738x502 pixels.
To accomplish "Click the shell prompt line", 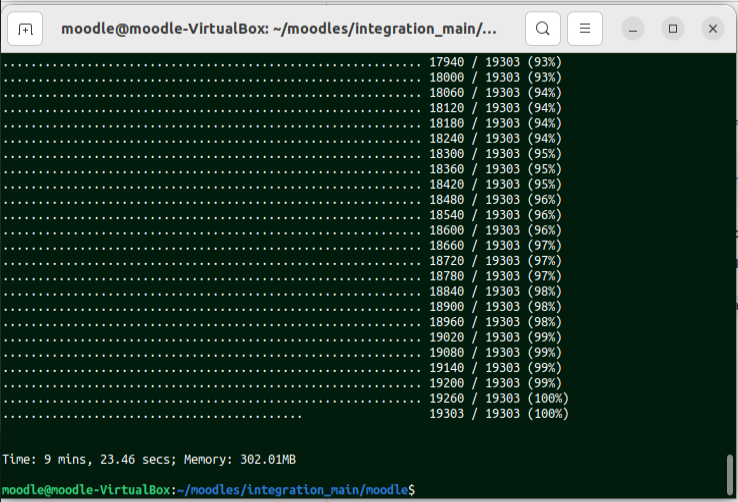I will [209, 490].
